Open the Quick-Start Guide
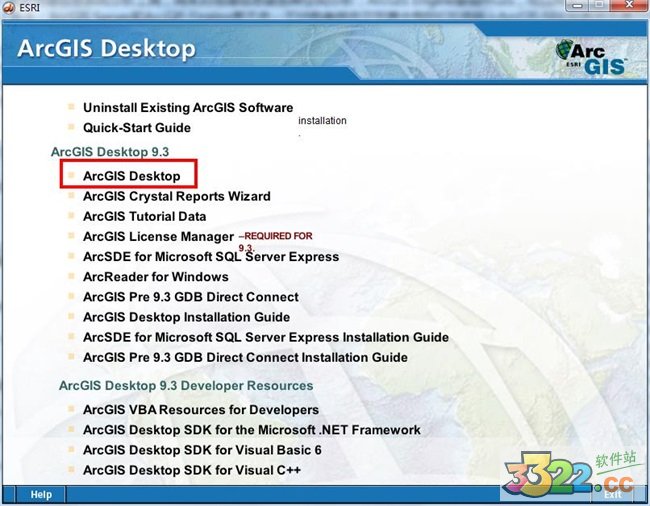 pos(137,128)
